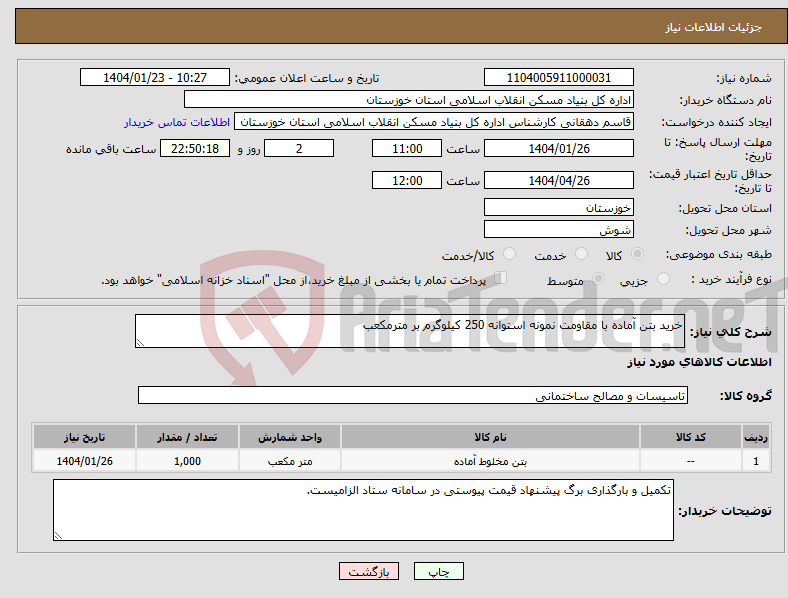The height and width of the screenshot is (598, 788).
Task: Open the اطلاعات تماس خریدار link
Action: click(x=177, y=122)
